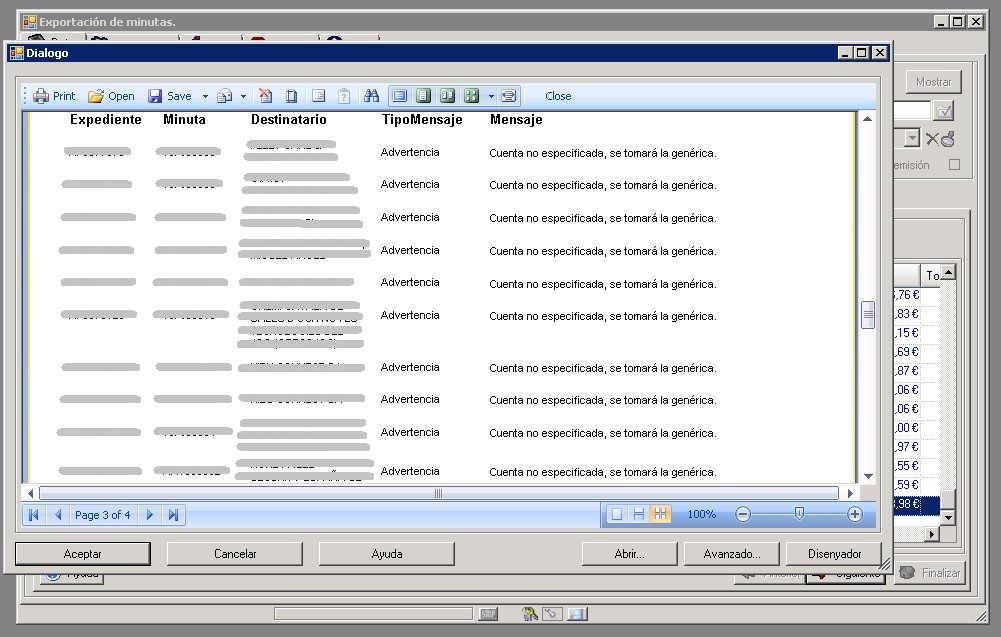Click the Avanzado... button
Viewport: 1001px width, 637px height.
pos(731,553)
